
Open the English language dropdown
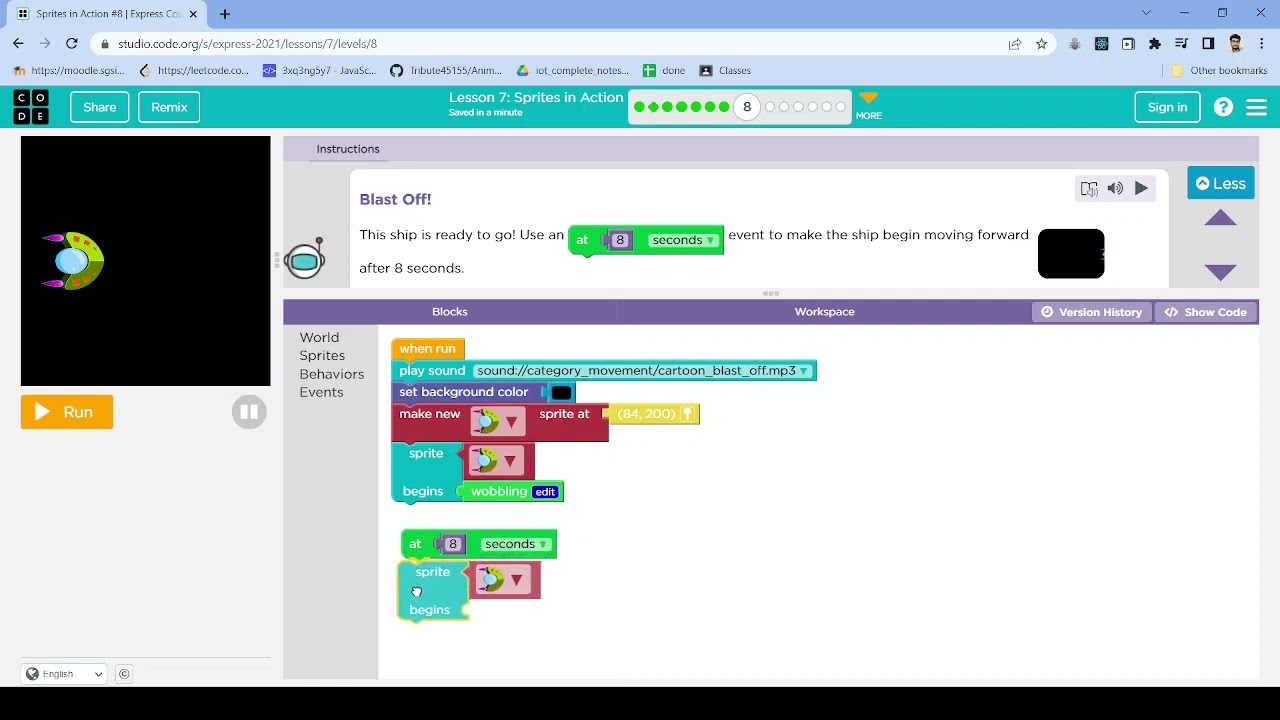pos(64,674)
